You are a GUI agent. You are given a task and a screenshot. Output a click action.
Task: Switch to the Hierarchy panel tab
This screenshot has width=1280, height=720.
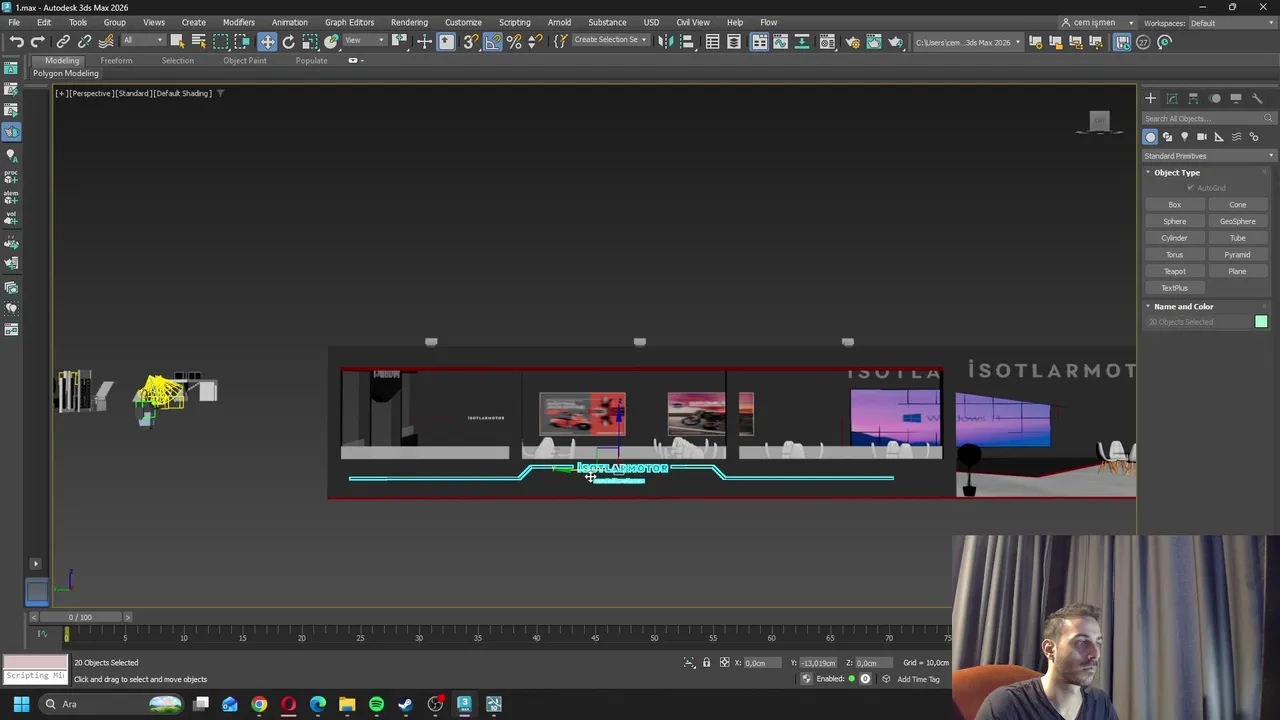pos(1193,98)
